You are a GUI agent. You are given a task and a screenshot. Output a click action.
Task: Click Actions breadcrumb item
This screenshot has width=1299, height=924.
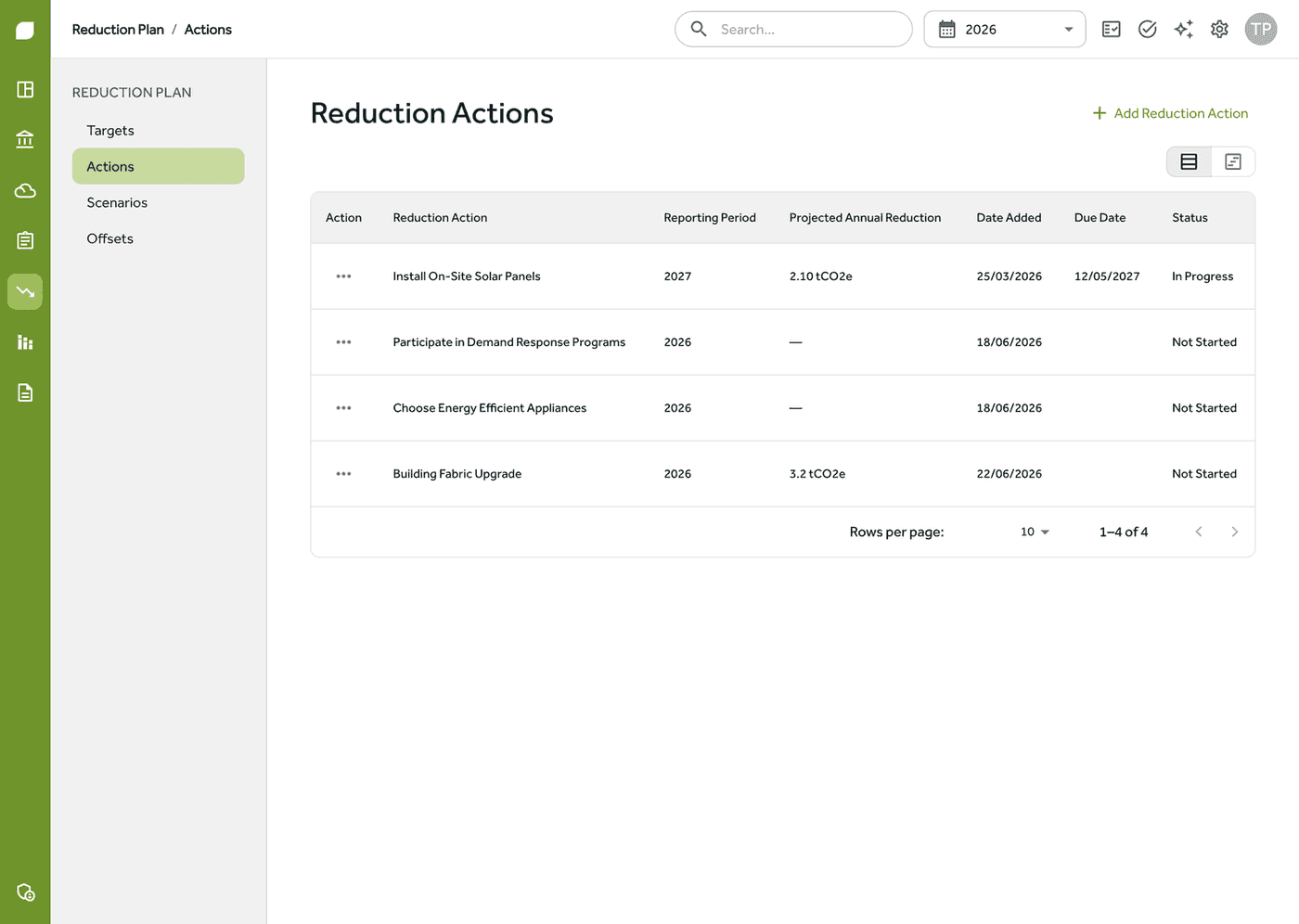208,30
